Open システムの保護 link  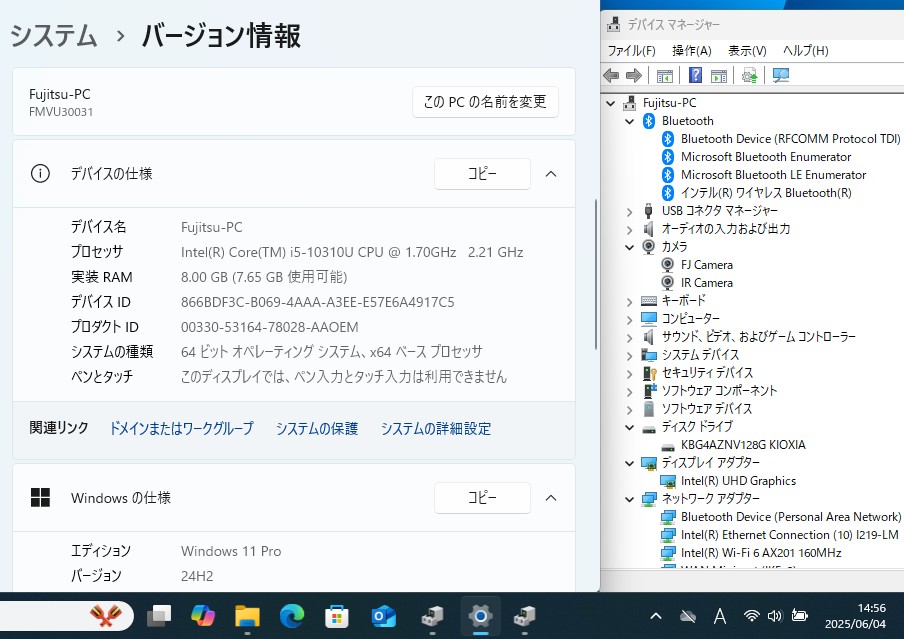317,428
